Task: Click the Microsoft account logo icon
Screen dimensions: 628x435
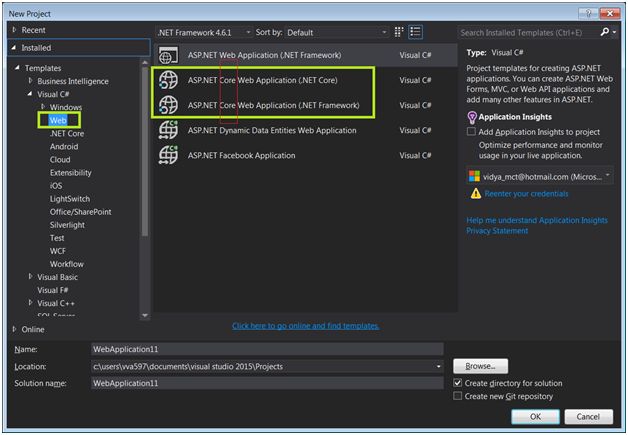Action: pos(474,176)
